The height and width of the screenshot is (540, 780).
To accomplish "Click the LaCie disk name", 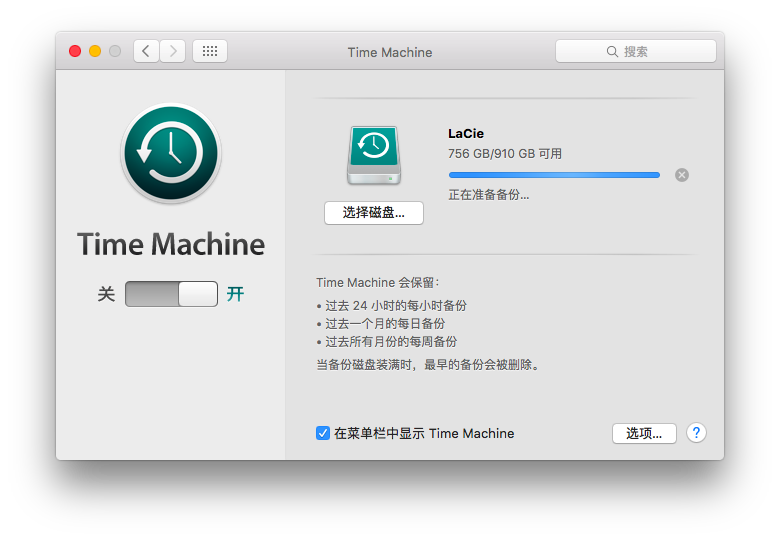I will coord(466,133).
